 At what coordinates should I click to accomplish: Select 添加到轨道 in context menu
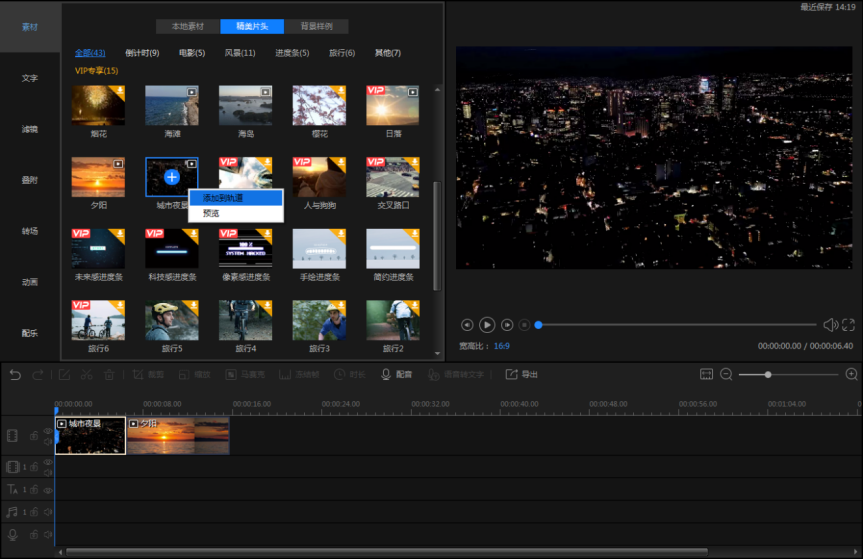[236, 198]
